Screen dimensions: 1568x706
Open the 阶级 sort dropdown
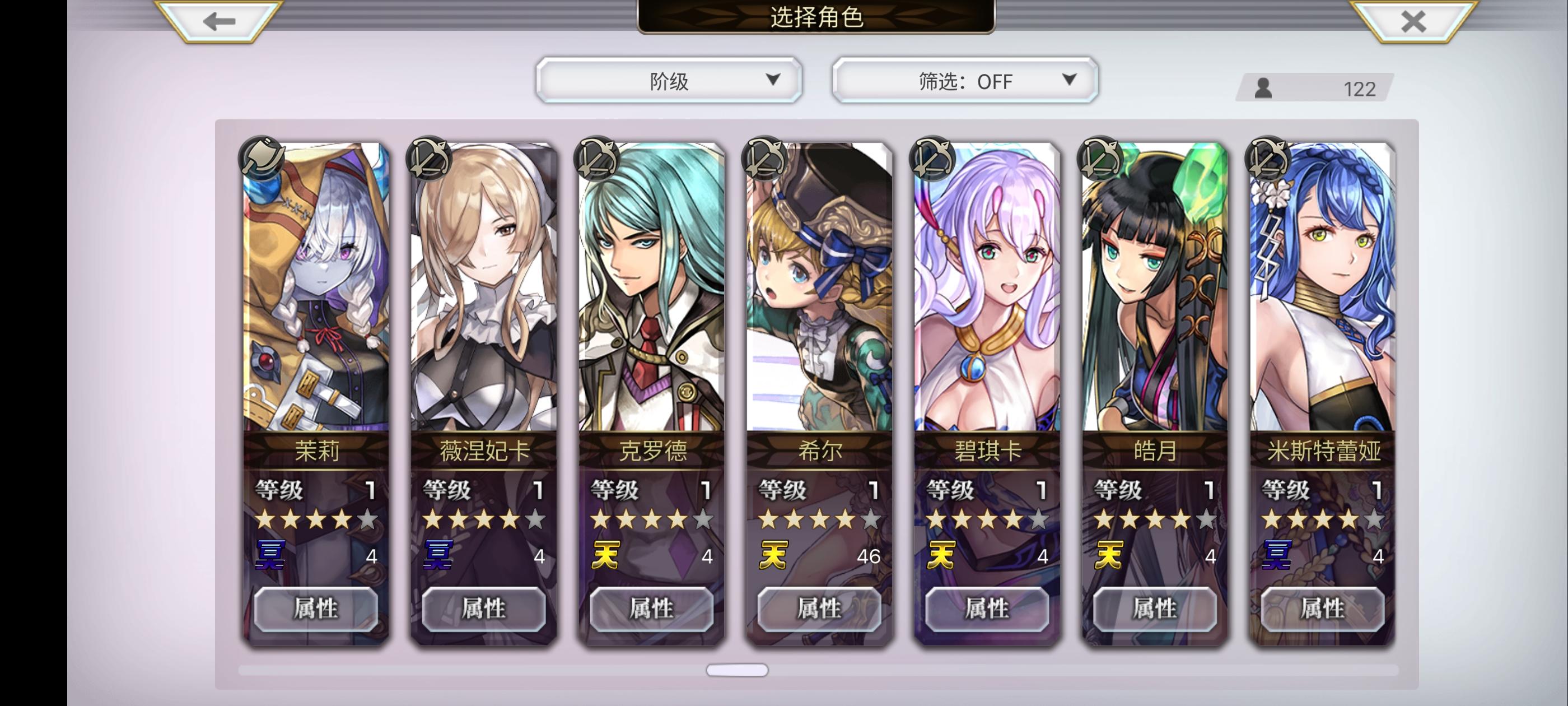point(669,81)
